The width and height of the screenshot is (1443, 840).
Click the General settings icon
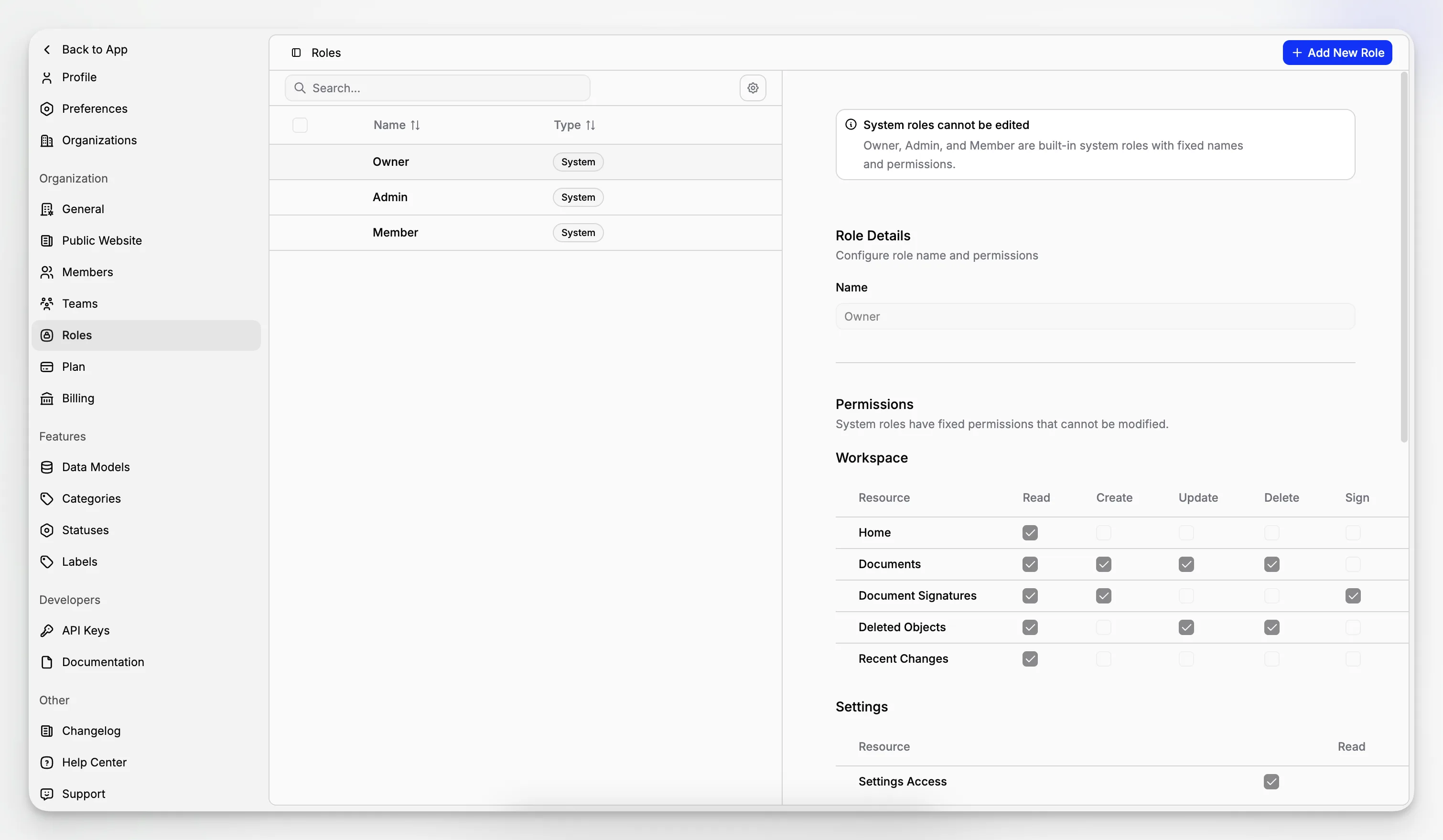pos(47,209)
